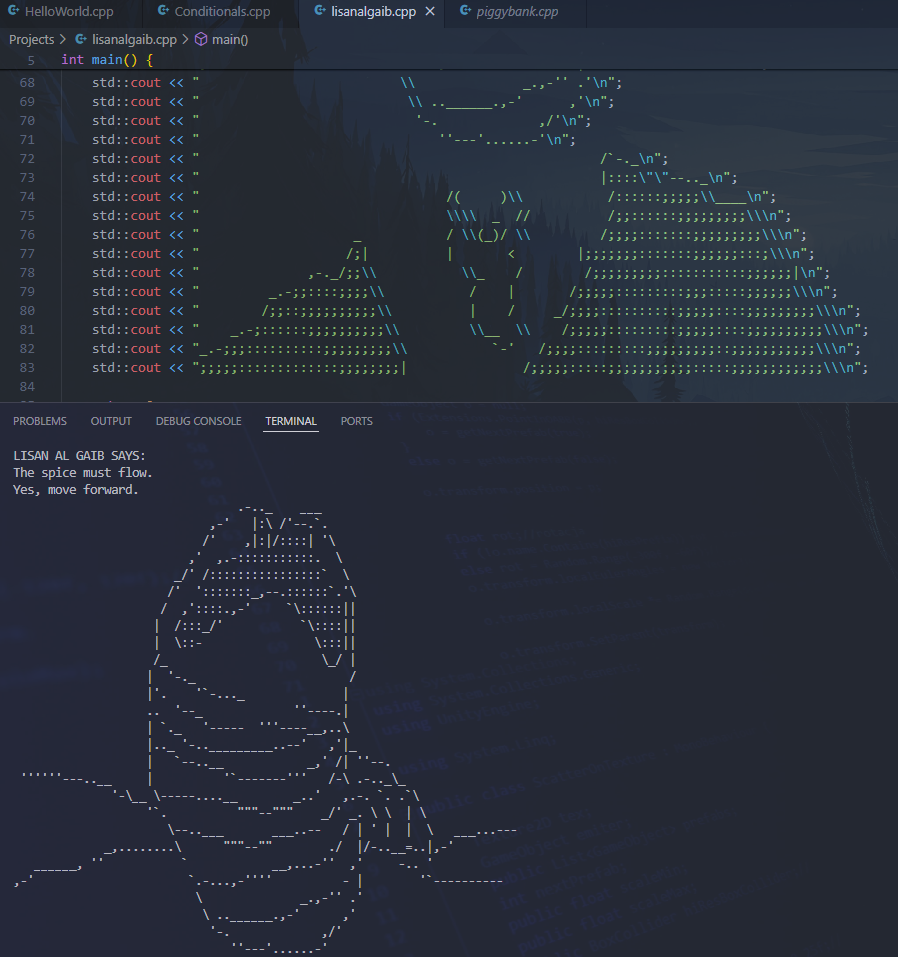Click the main() symbol cube icon in breadcrumbs
898x957 pixels.
(200, 39)
